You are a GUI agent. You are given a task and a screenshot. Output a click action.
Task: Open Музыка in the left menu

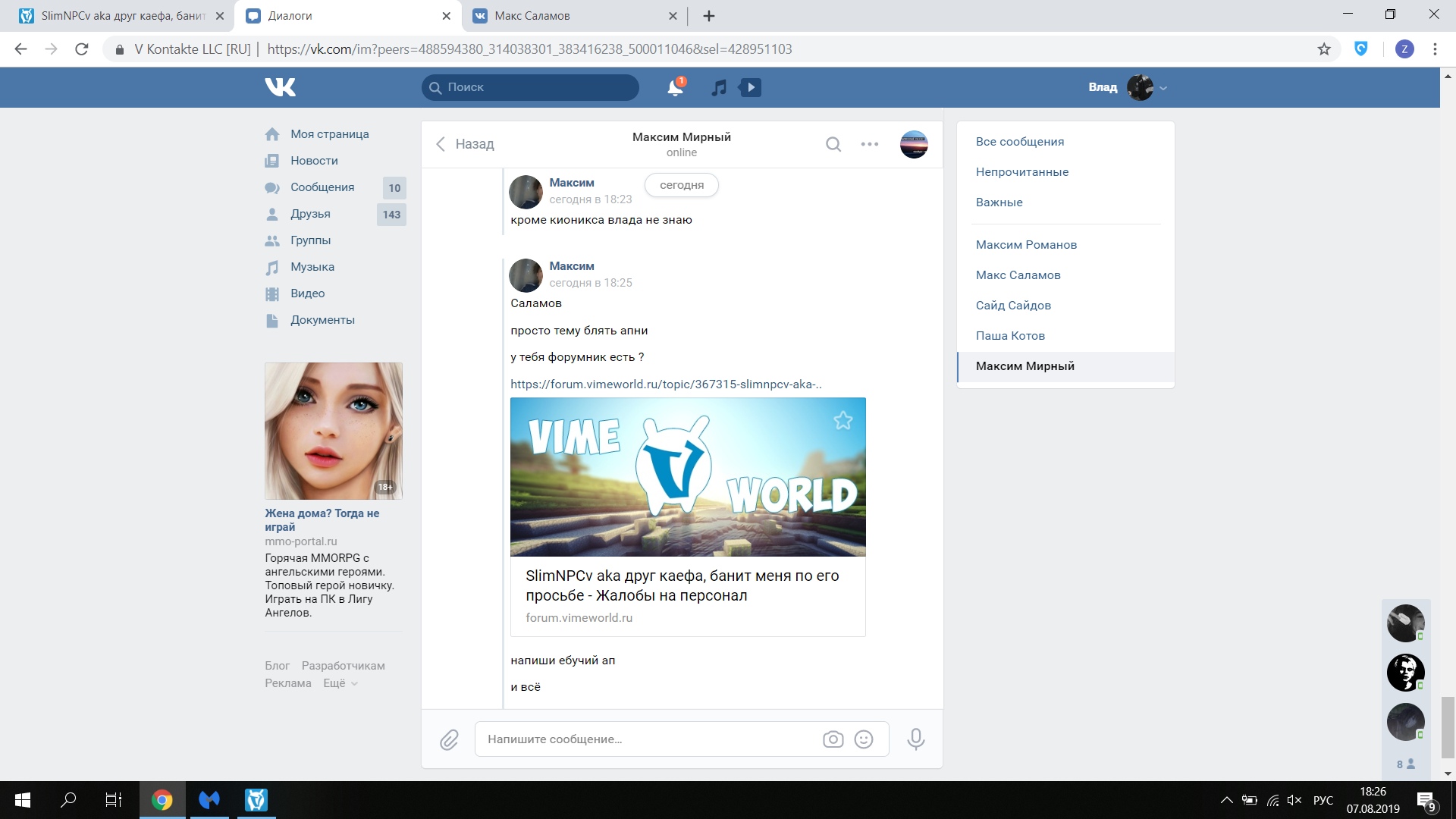click(x=312, y=267)
